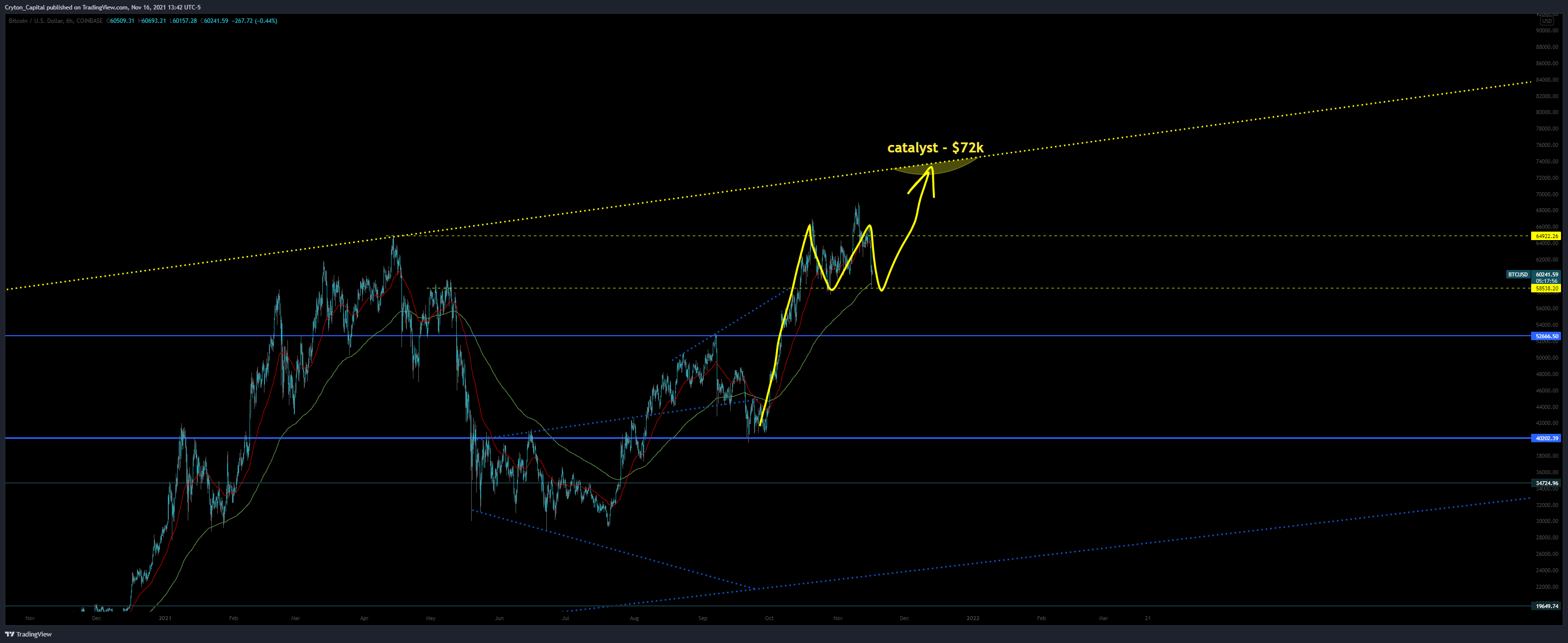Click the -267.72 (-0.44%) change value
Viewport: 1568px width, 643px height.
click(x=255, y=21)
